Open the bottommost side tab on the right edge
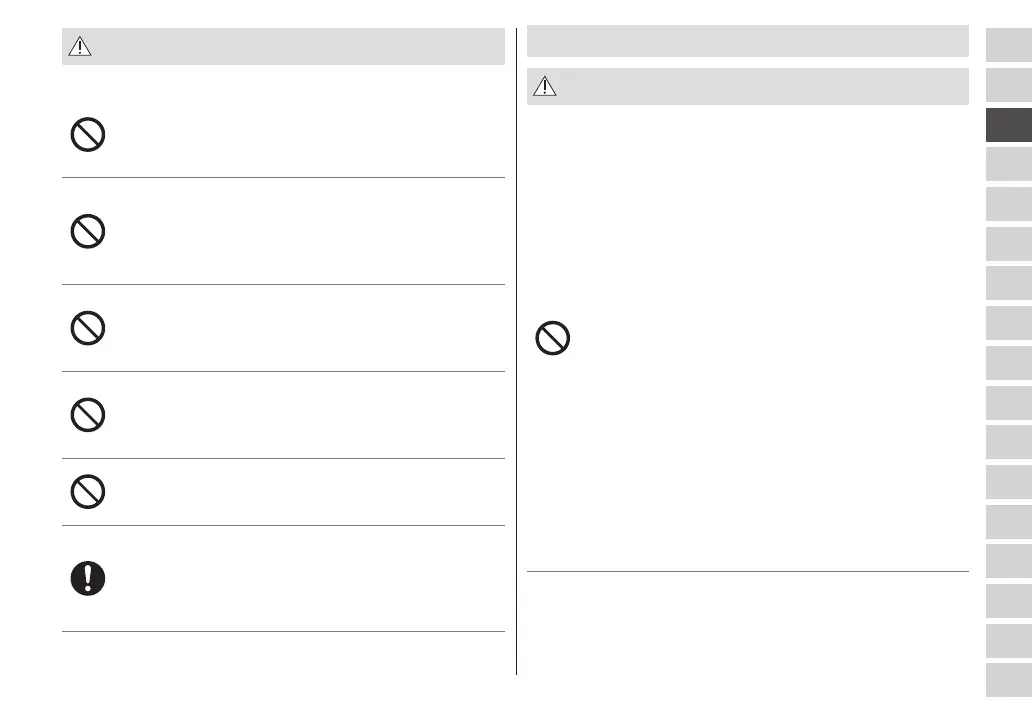Image resolution: width=1032 pixels, height=726 pixels. (x=1008, y=679)
